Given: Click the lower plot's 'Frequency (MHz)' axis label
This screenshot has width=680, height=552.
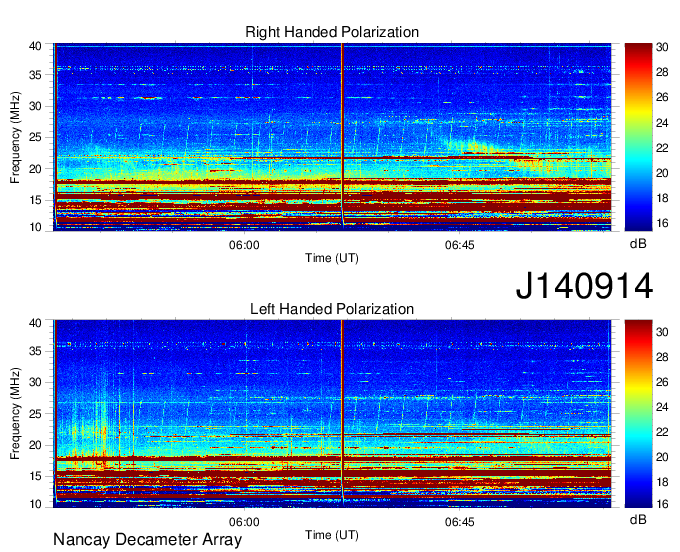Looking at the screenshot, I should [x=15, y=414].
